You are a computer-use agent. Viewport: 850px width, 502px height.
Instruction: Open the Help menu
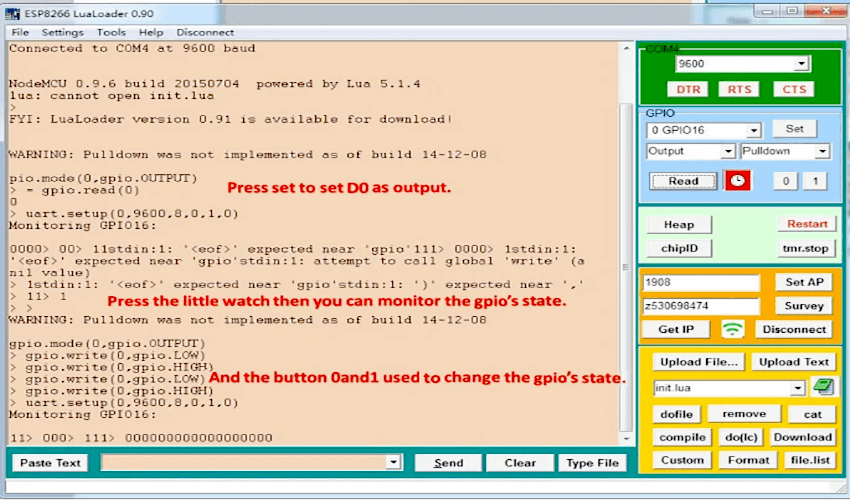151,33
